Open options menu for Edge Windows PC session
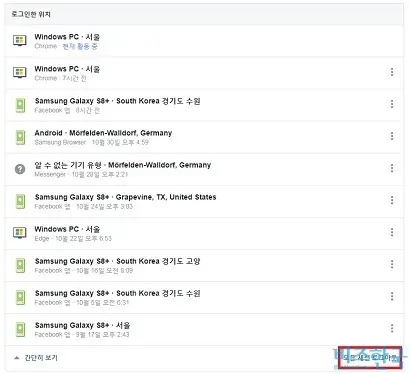410x374 pixels. pyautogui.click(x=392, y=232)
